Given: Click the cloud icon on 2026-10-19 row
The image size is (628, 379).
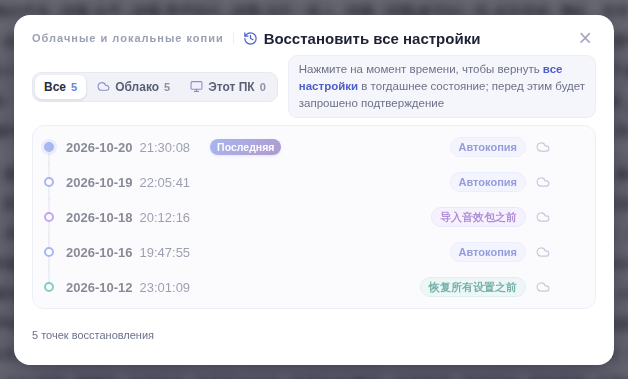Looking at the screenshot, I should (x=543, y=182).
